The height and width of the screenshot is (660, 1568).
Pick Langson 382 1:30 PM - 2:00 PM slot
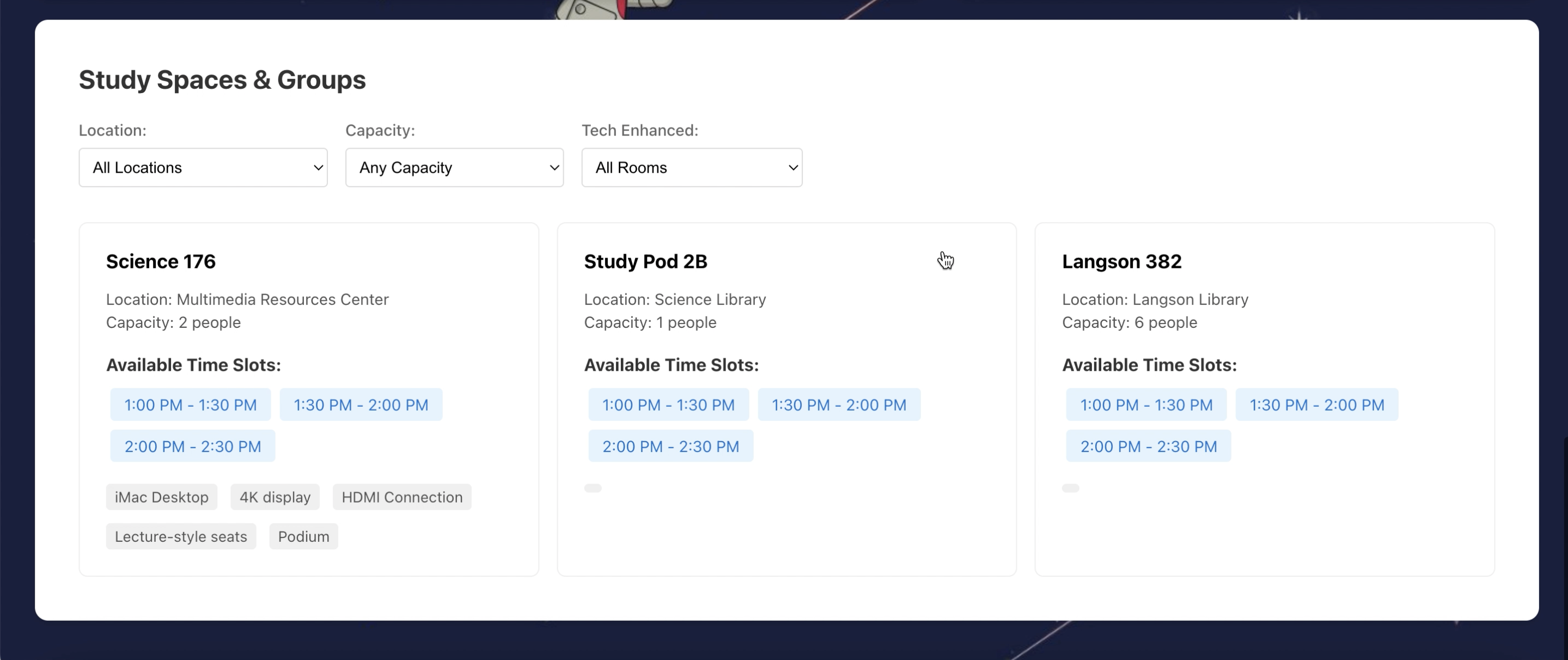click(x=1316, y=405)
